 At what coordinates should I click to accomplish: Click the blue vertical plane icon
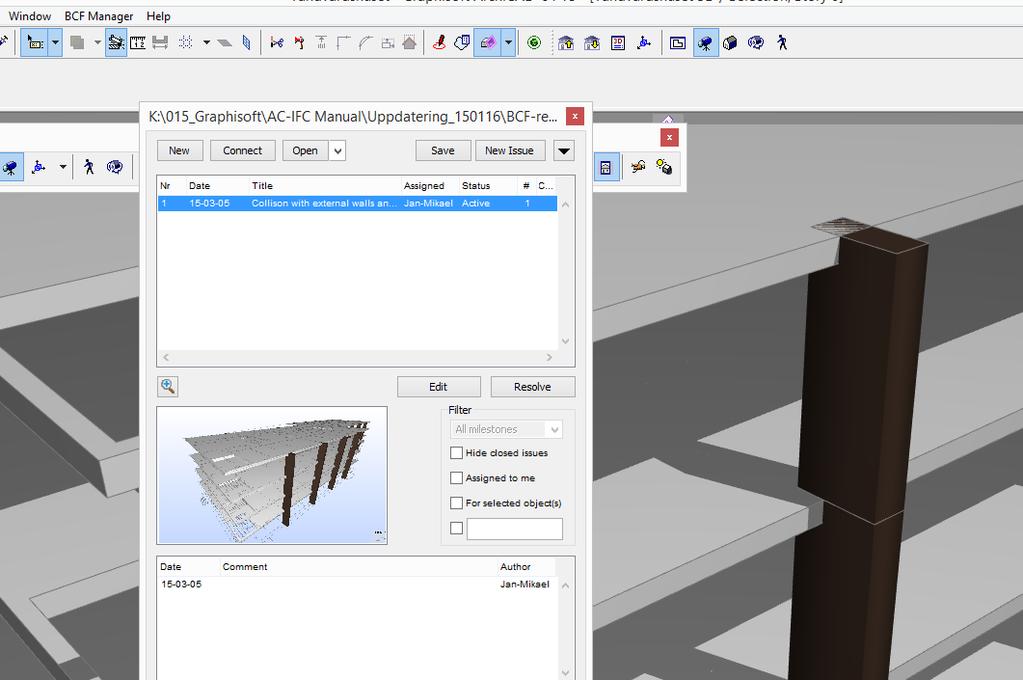pos(246,43)
